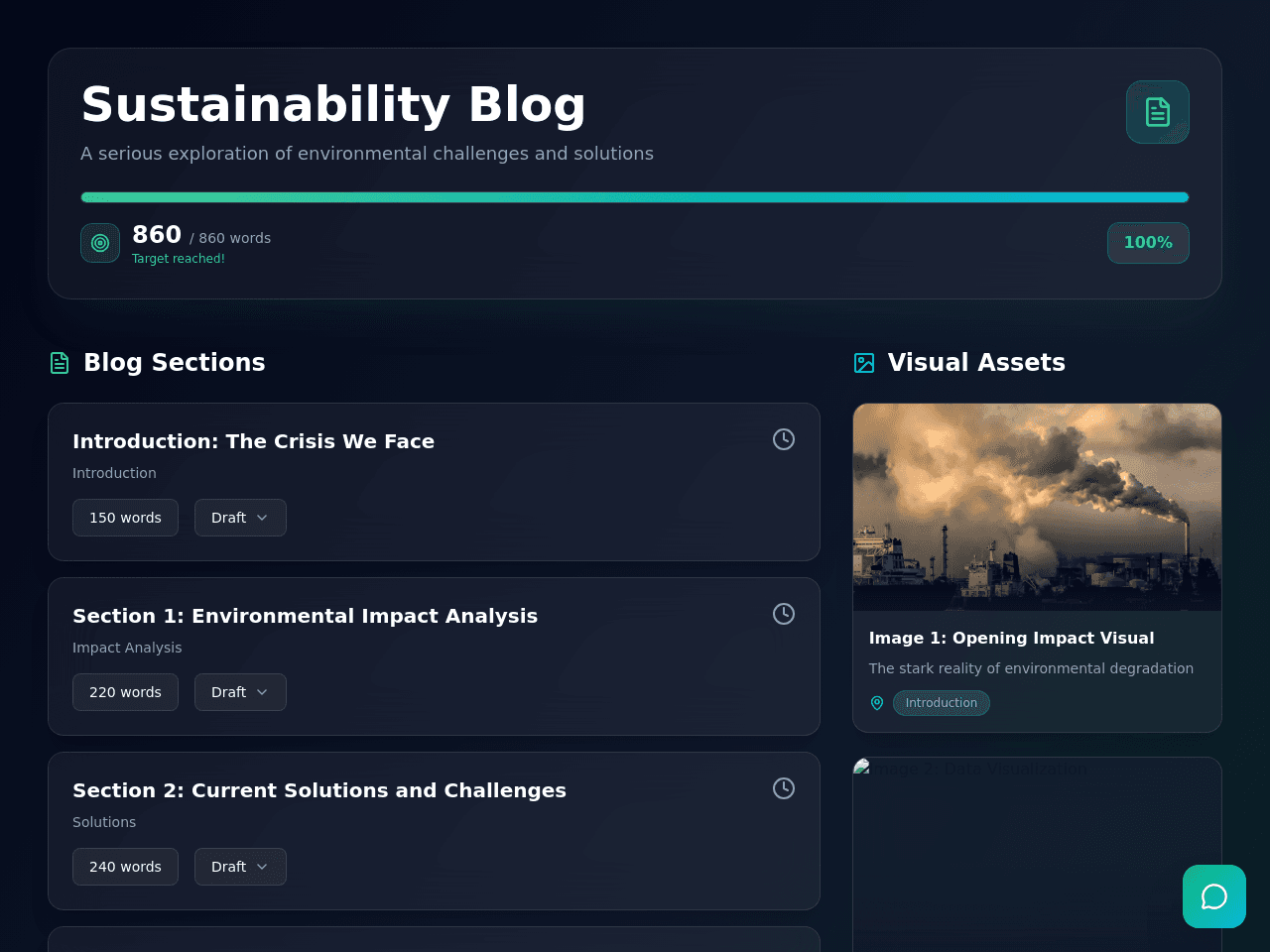Click the document icon next to Blog Sections

point(60,363)
